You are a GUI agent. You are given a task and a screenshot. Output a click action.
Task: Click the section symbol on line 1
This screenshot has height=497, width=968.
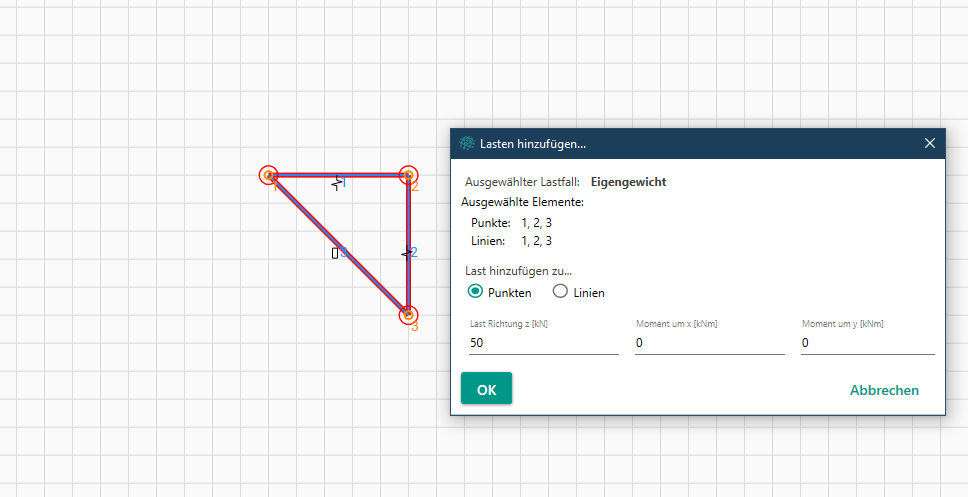point(337,183)
